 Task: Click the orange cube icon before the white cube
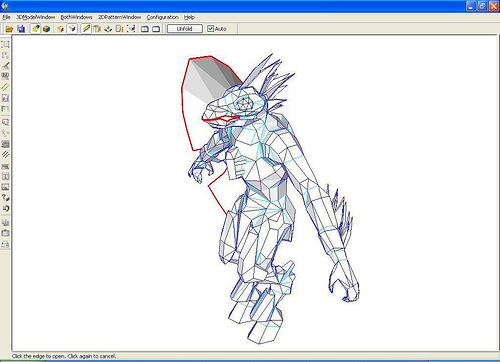pyautogui.click(x=60, y=29)
